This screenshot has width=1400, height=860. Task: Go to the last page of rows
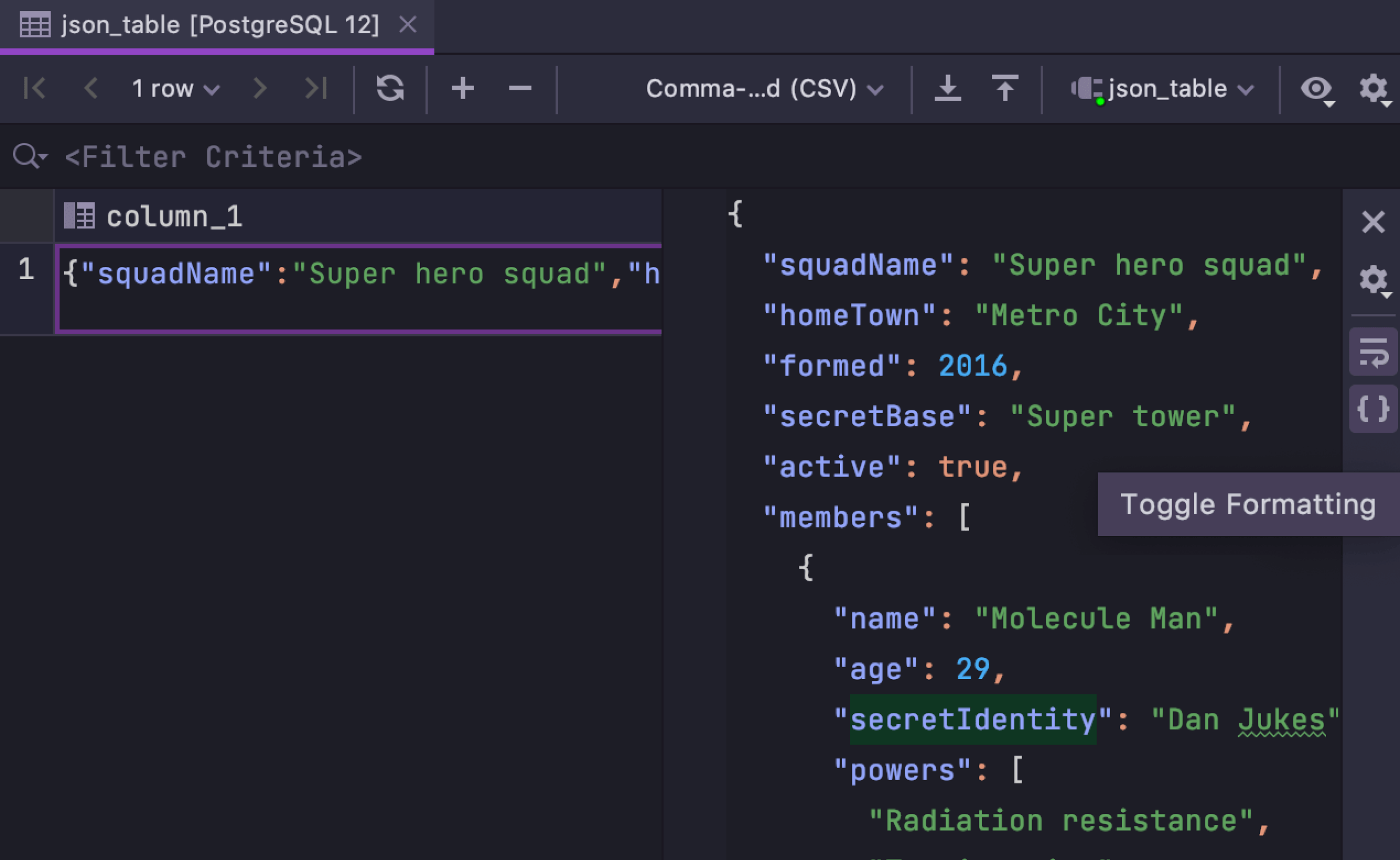click(316, 88)
